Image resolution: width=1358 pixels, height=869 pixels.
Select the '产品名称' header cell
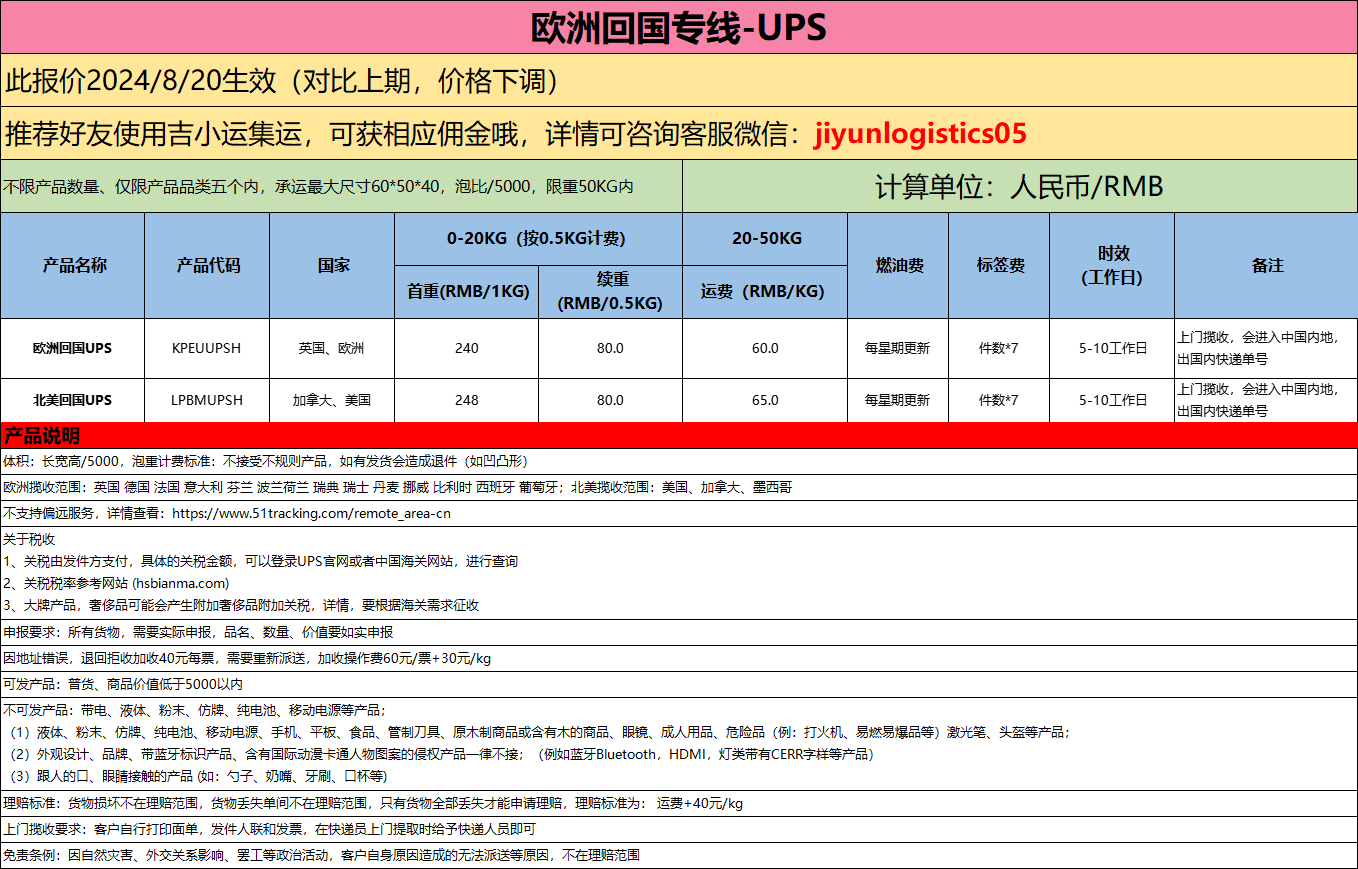pyautogui.click(x=73, y=266)
